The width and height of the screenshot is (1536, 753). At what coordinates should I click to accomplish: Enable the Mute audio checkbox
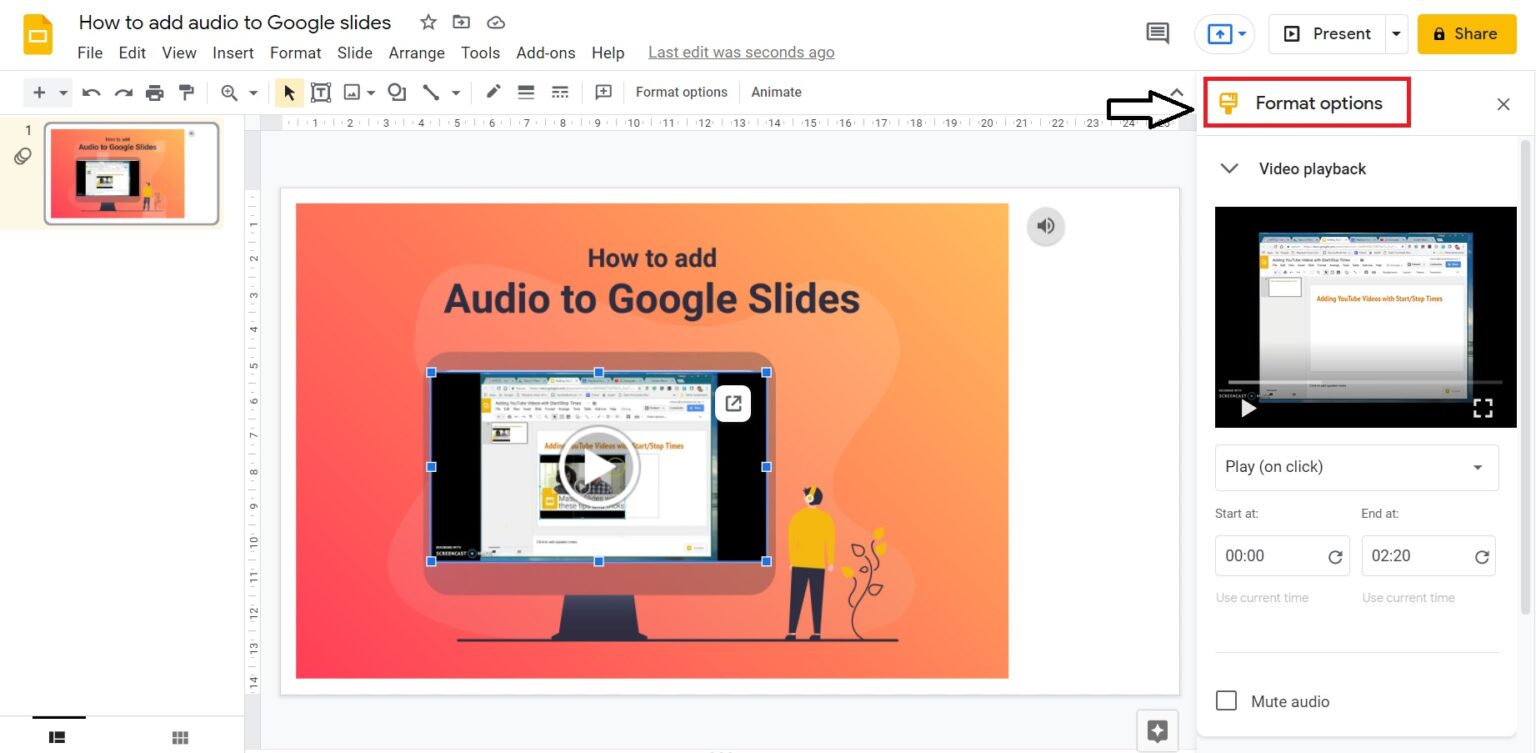coord(1226,700)
